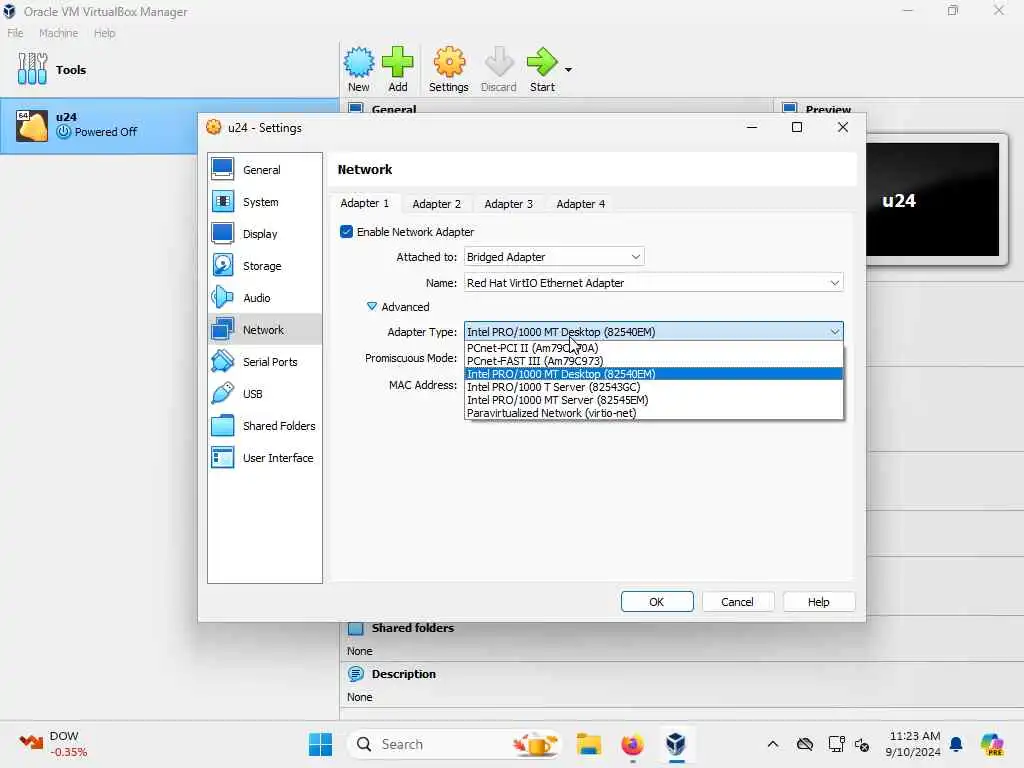Screen dimensions: 1024x768
Task: Click the Help button in Settings dialog
Action: point(818,601)
